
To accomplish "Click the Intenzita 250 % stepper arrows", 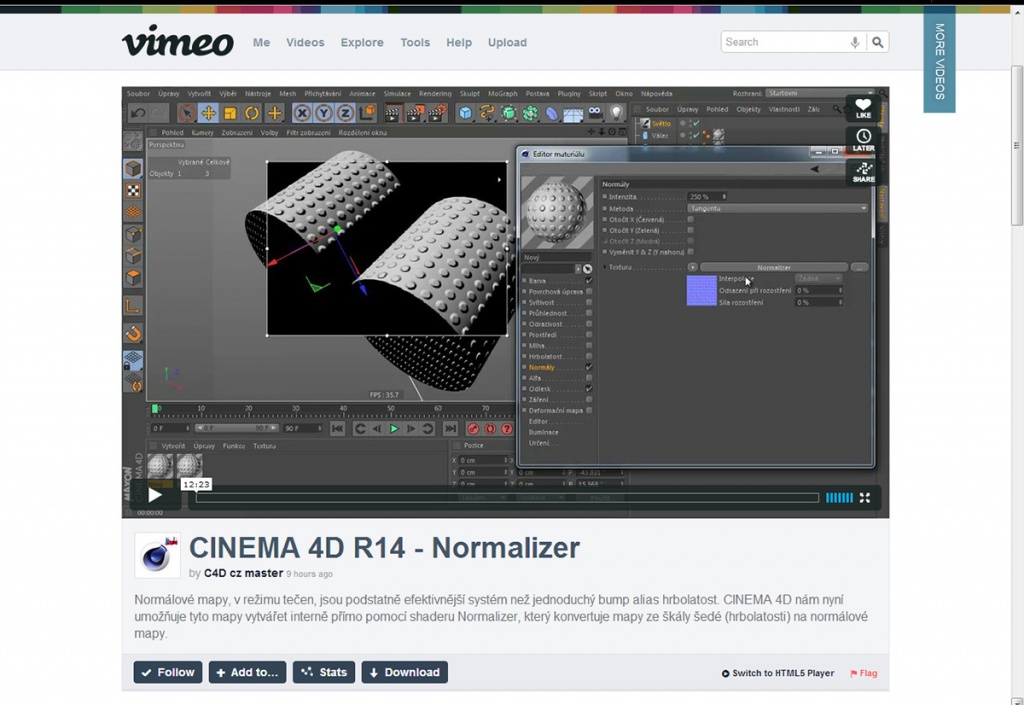I will pos(724,196).
